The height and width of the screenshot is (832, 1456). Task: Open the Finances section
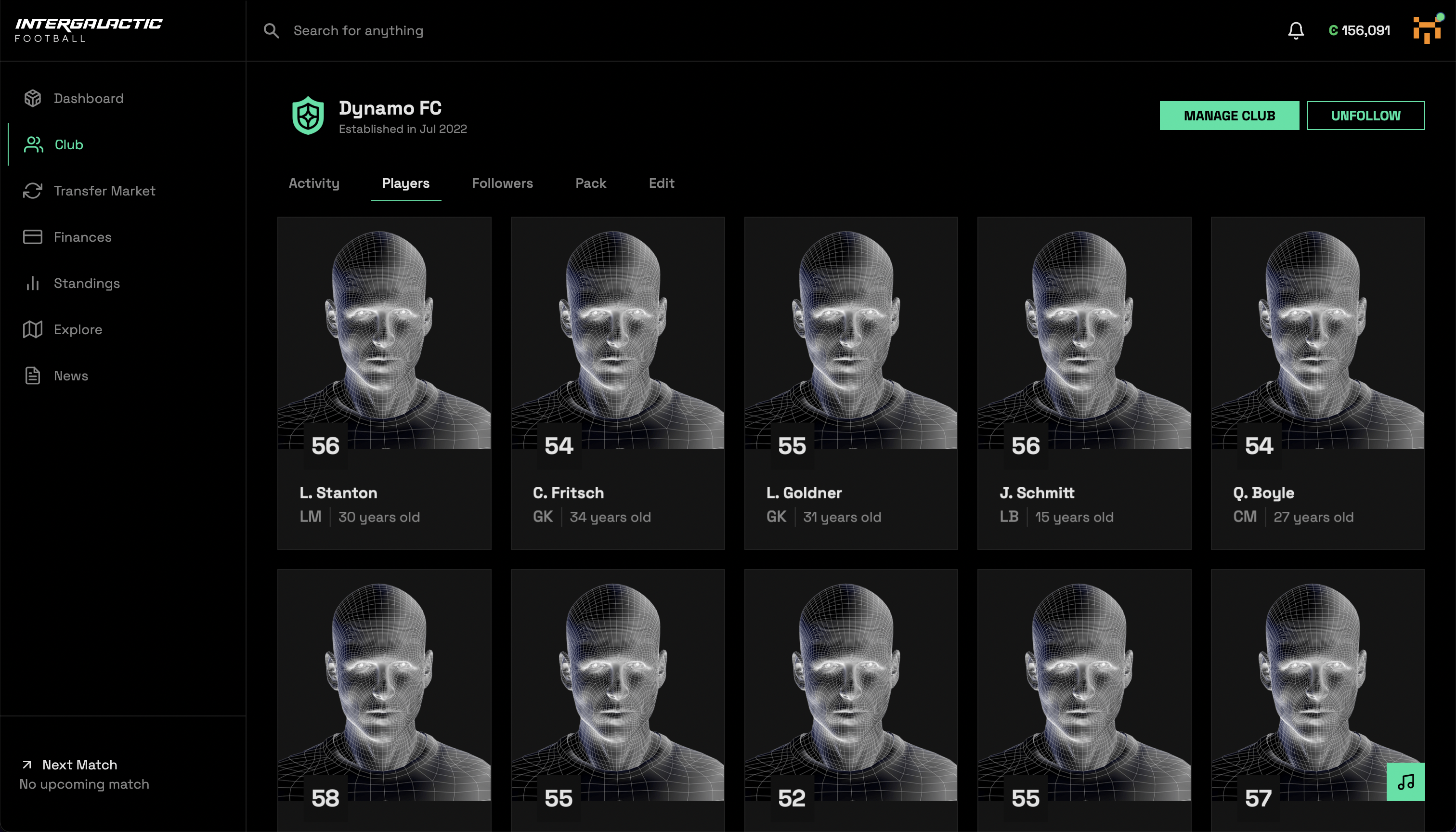tap(82, 237)
